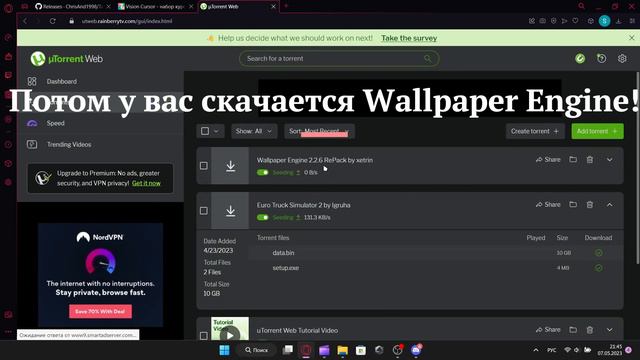Open a new browser tab

tap(286, 6)
